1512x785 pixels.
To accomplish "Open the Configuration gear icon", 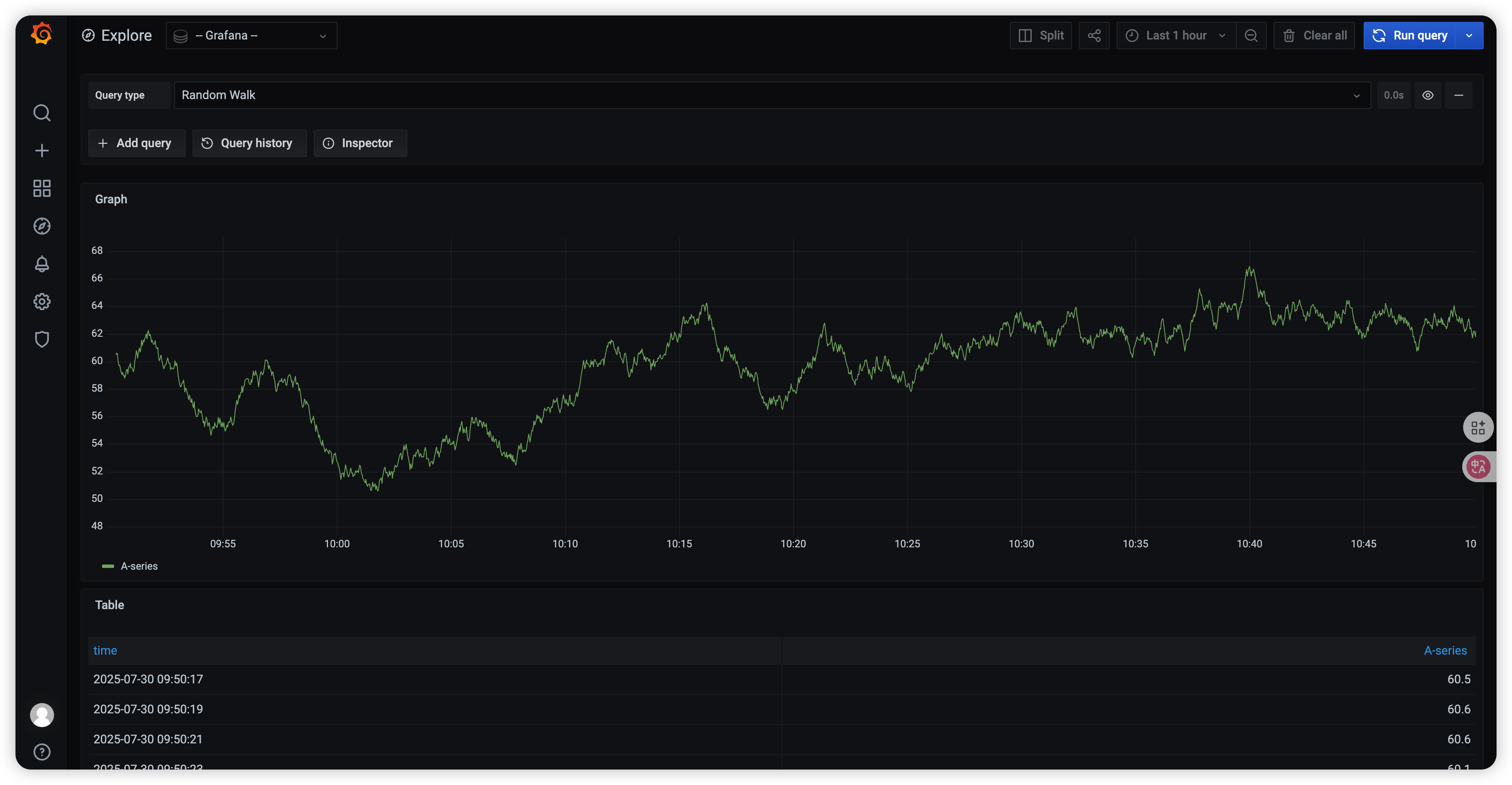I will coord(42,302).
